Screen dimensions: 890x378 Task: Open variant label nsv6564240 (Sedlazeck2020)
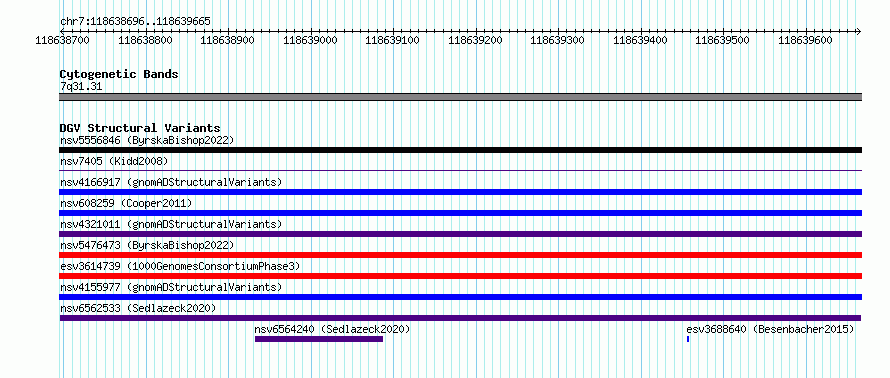point(332,329)
